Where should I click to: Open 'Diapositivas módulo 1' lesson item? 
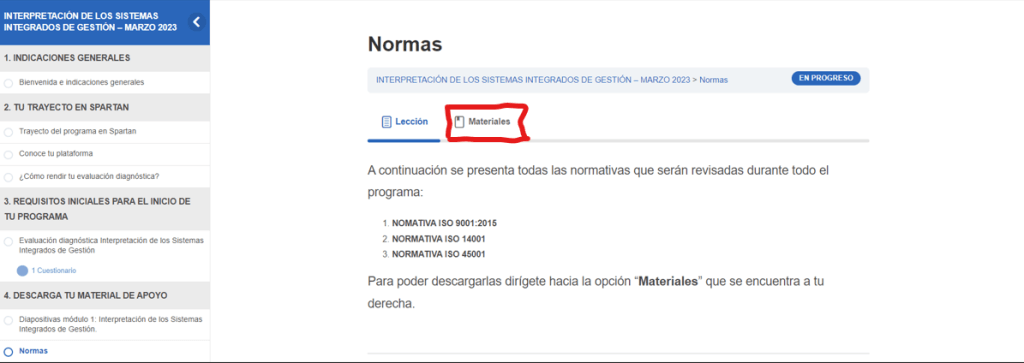pos(110,324)
